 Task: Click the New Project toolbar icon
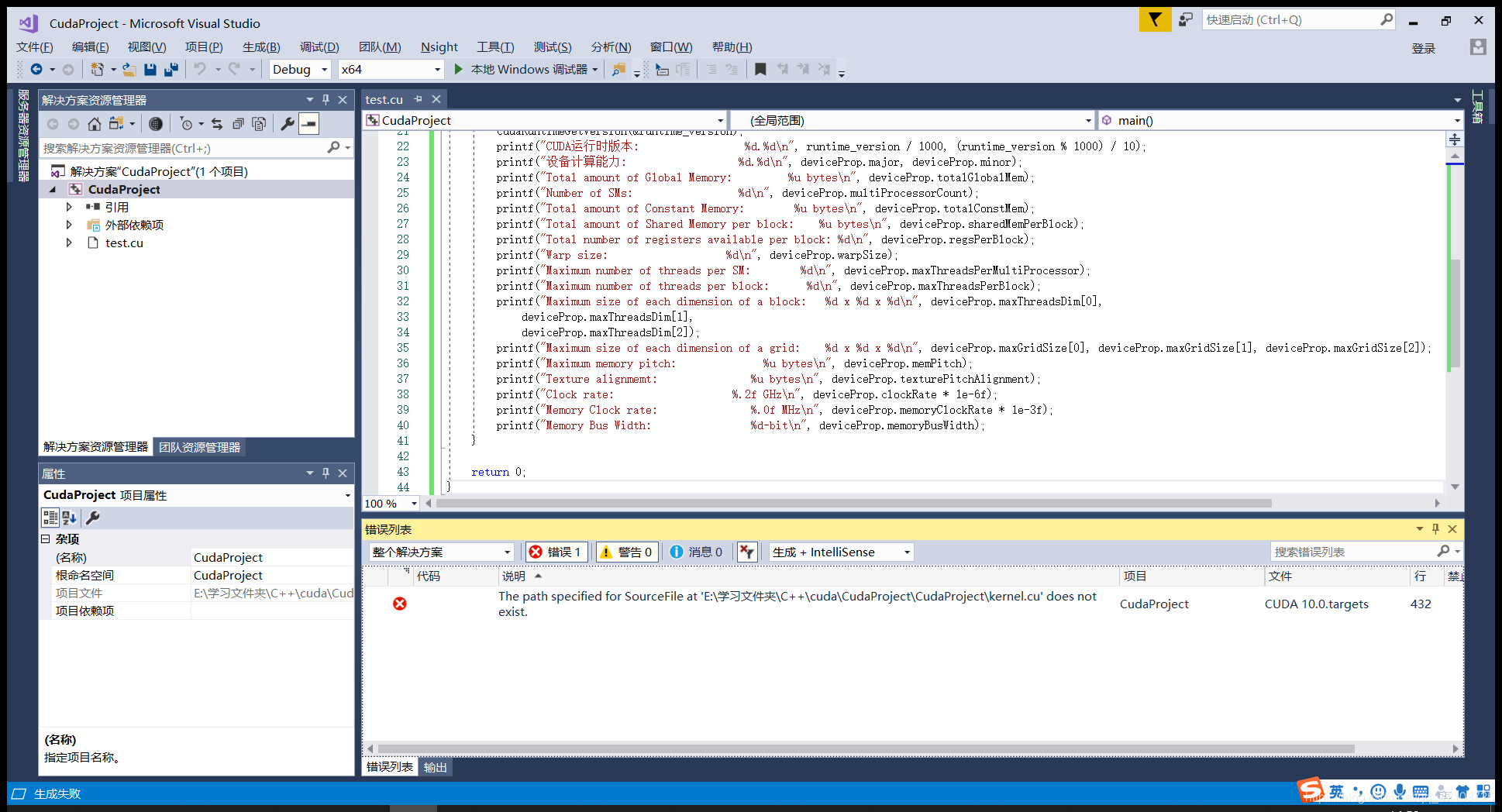tap(97, 70)
